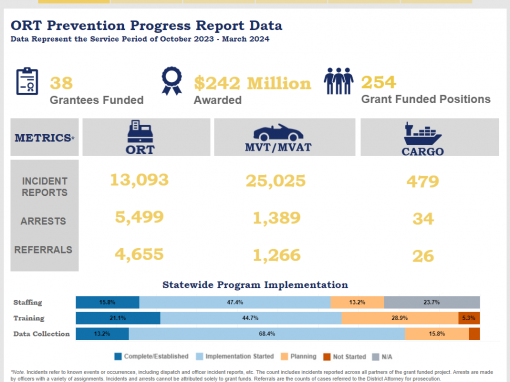
Task: Click the first yellow tab at top
Action: click(x=74, y=2)
